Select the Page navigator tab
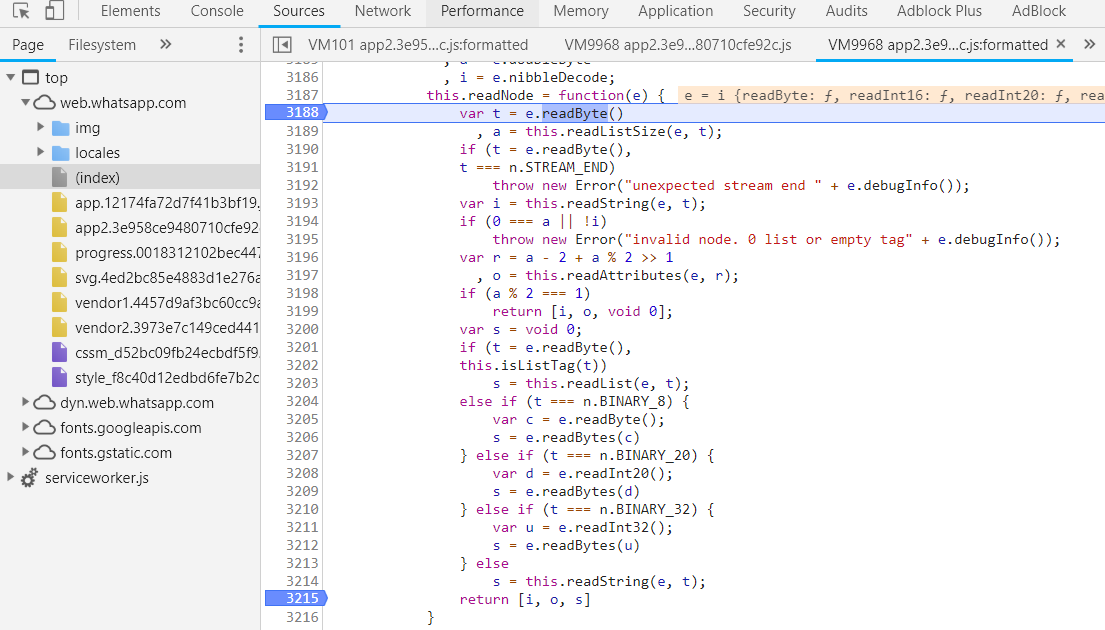1105x630 pixels. pos(28,45)
